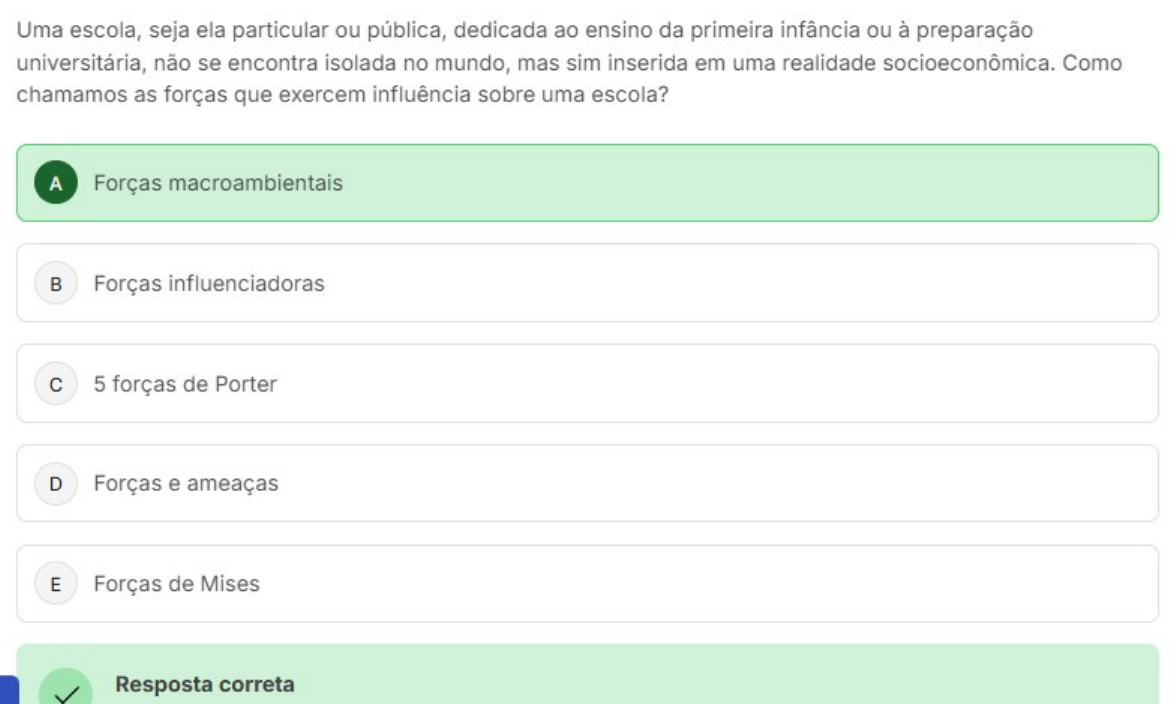1173x704 pixels.
Task: Click the blue button at bottom-left edge
Action: coord(8,690)
